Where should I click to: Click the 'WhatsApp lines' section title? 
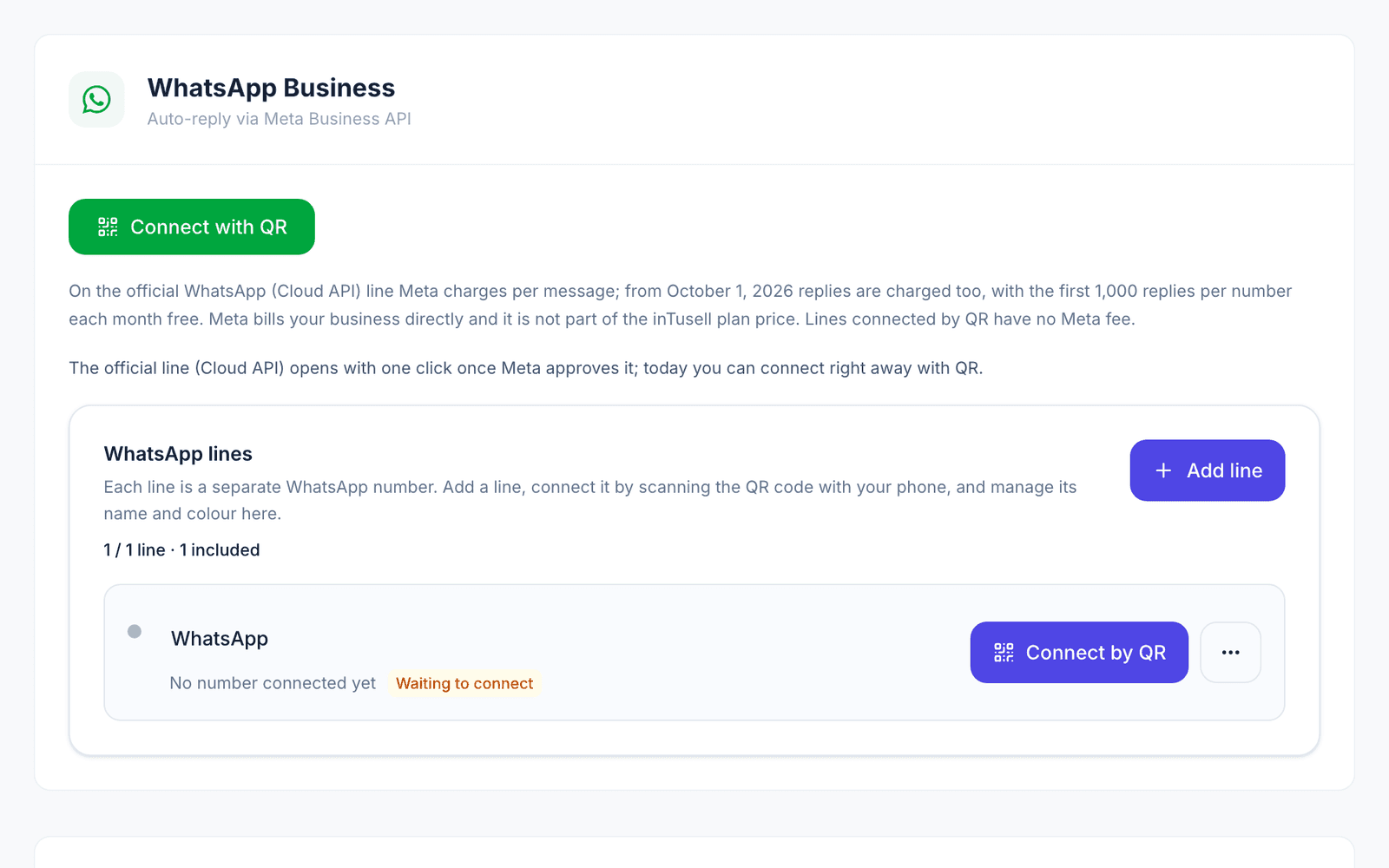[x=178, y=454]
